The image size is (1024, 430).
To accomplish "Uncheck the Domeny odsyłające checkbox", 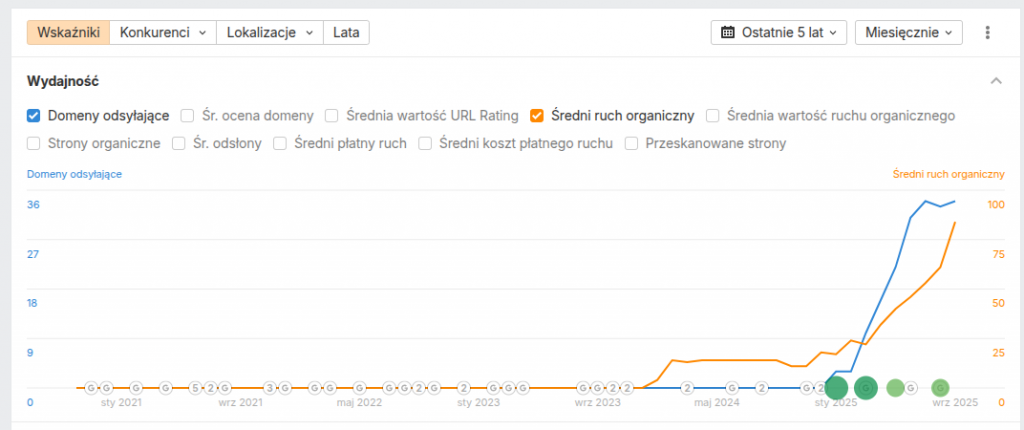I will [34, 115].
